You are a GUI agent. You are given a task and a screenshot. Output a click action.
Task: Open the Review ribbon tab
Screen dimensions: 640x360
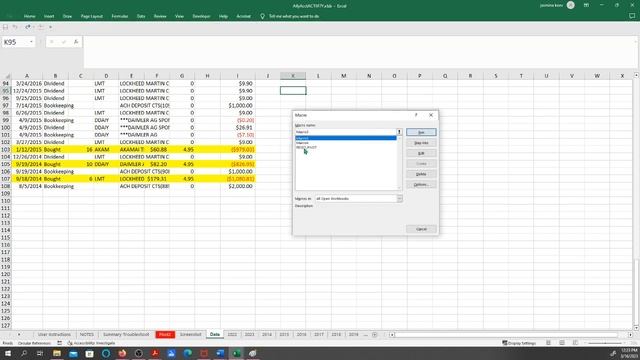point(160,16)
